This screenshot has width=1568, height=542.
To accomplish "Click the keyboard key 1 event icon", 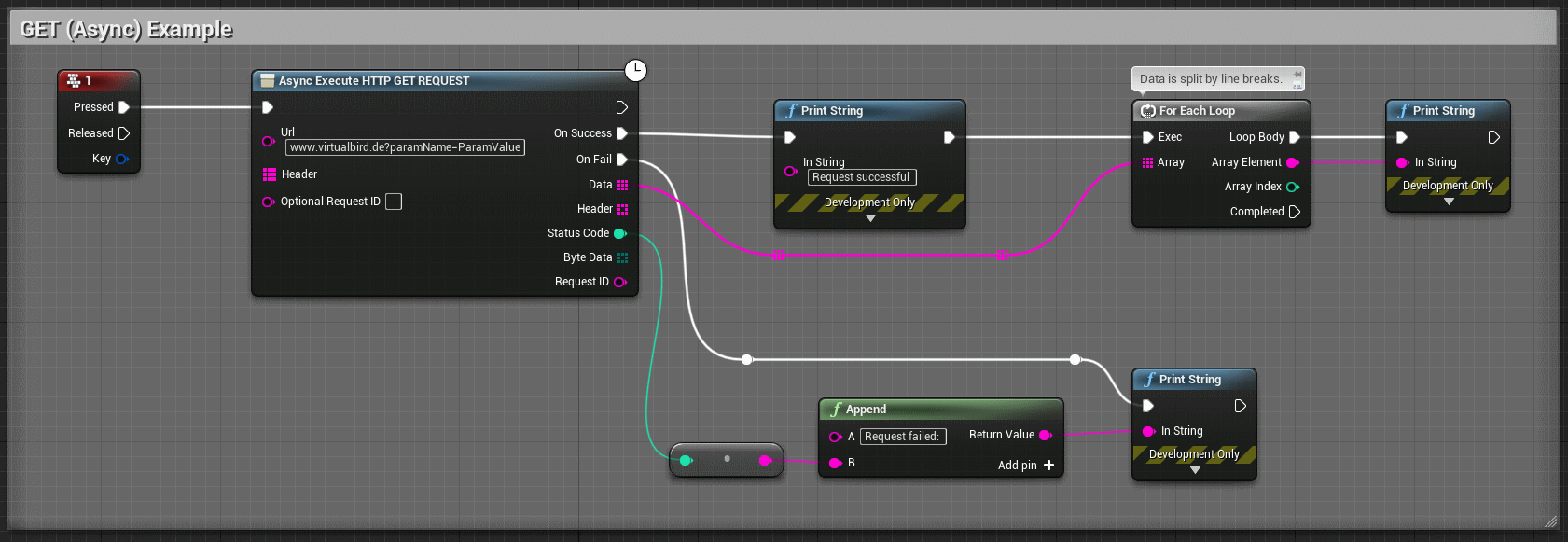I will 74,81.
